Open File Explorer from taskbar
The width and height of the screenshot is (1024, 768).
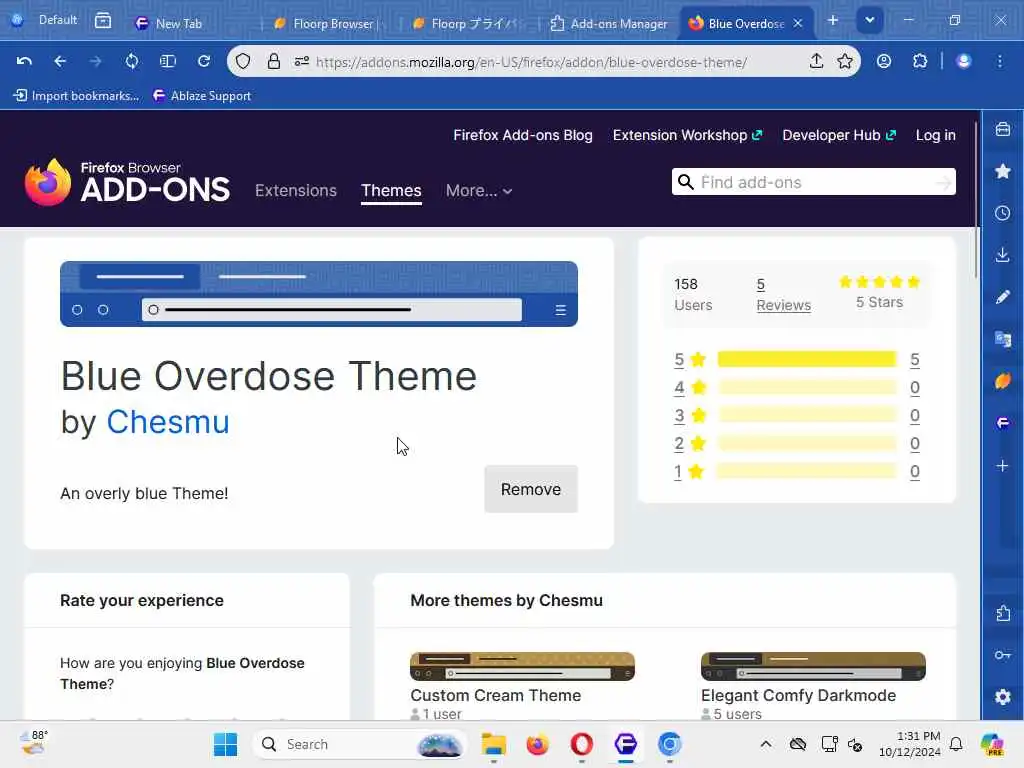[x=494, y=744]
